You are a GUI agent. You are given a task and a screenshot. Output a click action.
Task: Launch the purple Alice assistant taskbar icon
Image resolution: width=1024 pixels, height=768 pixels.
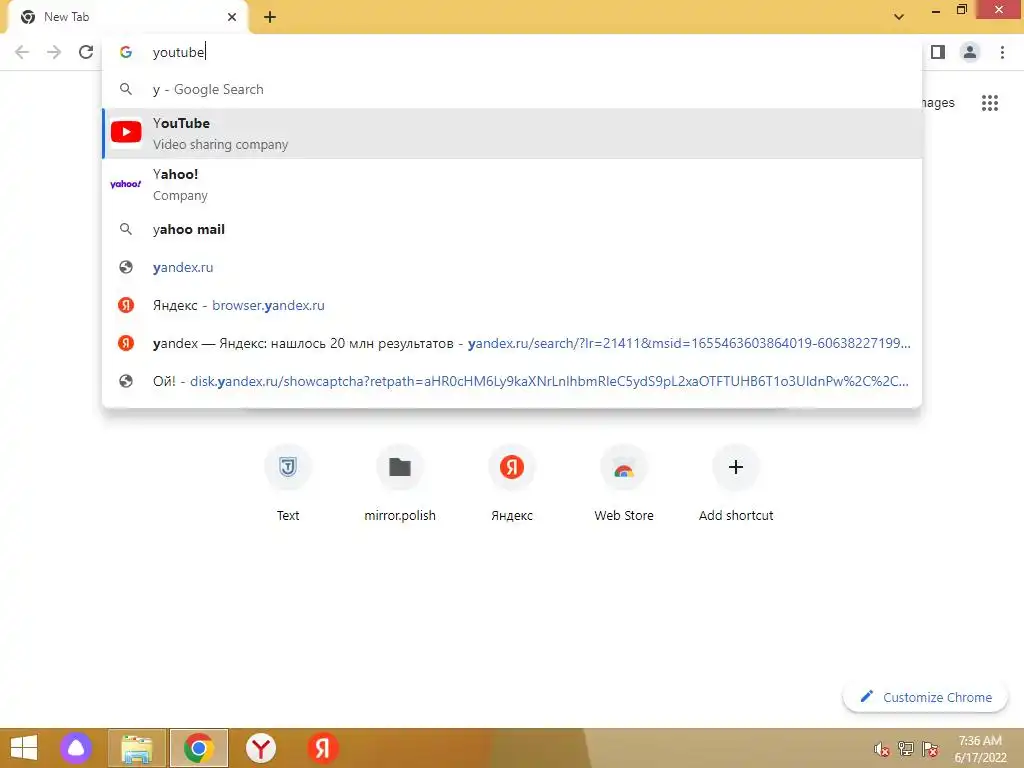click(76, 748)
